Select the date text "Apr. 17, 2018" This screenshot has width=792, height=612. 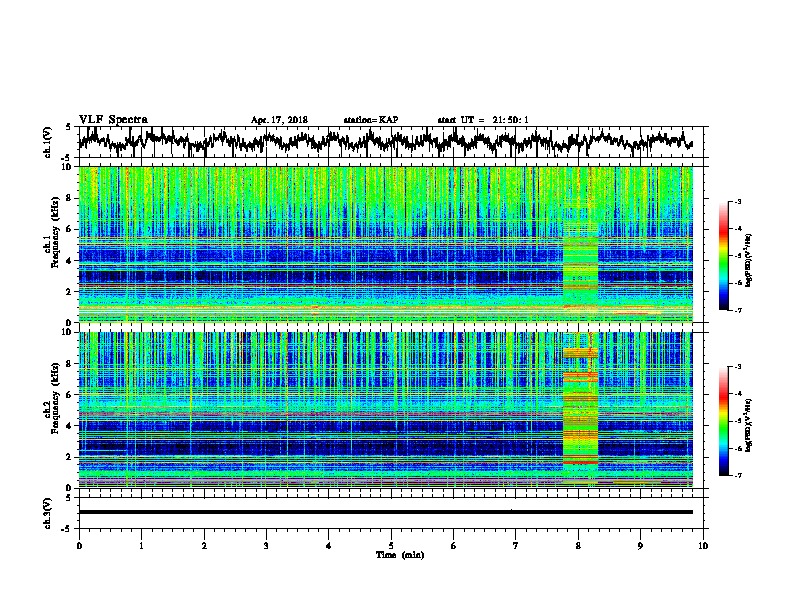[279, 120]
